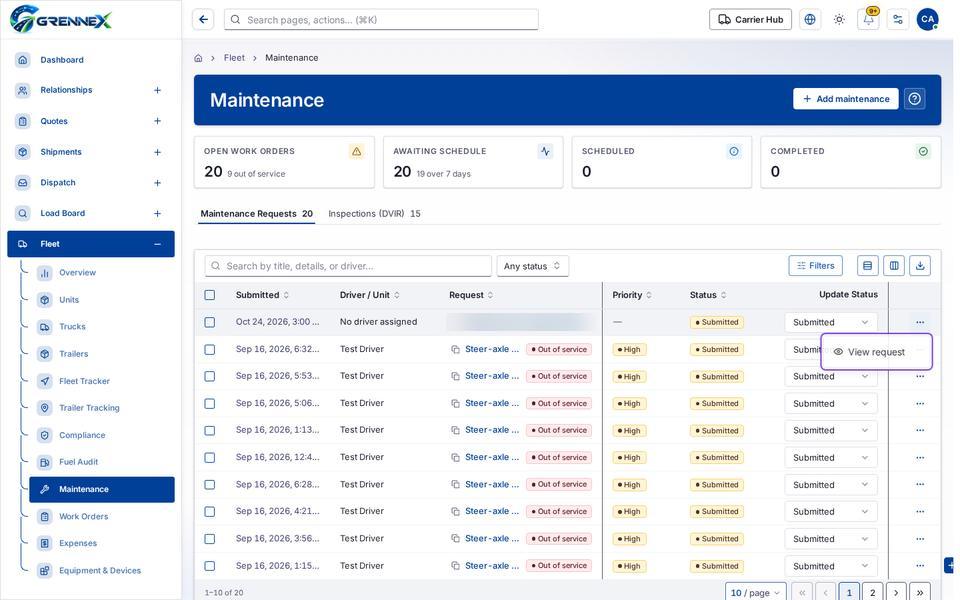Collapse the Fleet sidebar section
Viewport: 960px width, 600px height.
157,244
